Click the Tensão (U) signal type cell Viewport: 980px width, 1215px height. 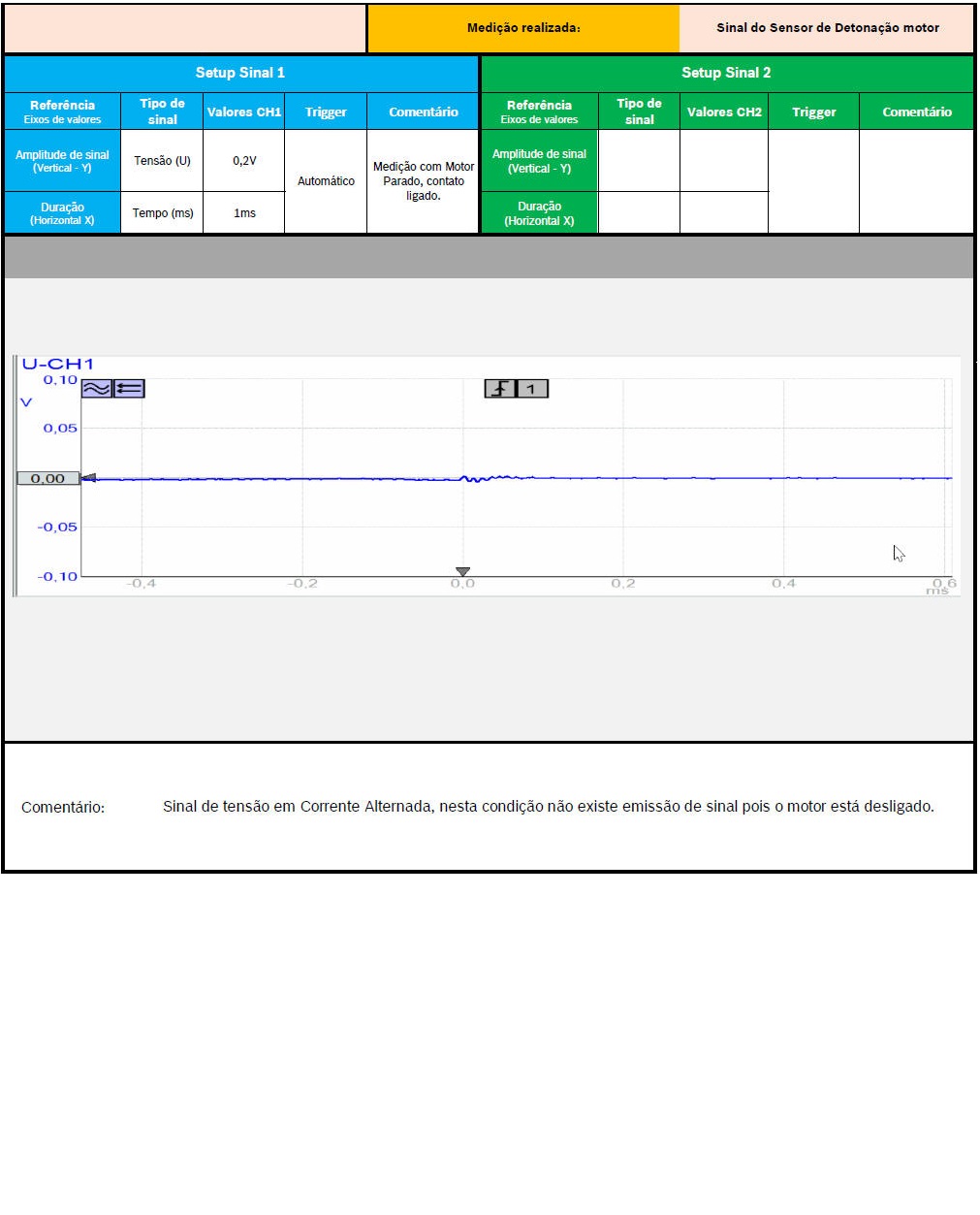click(x=162, y=161)
